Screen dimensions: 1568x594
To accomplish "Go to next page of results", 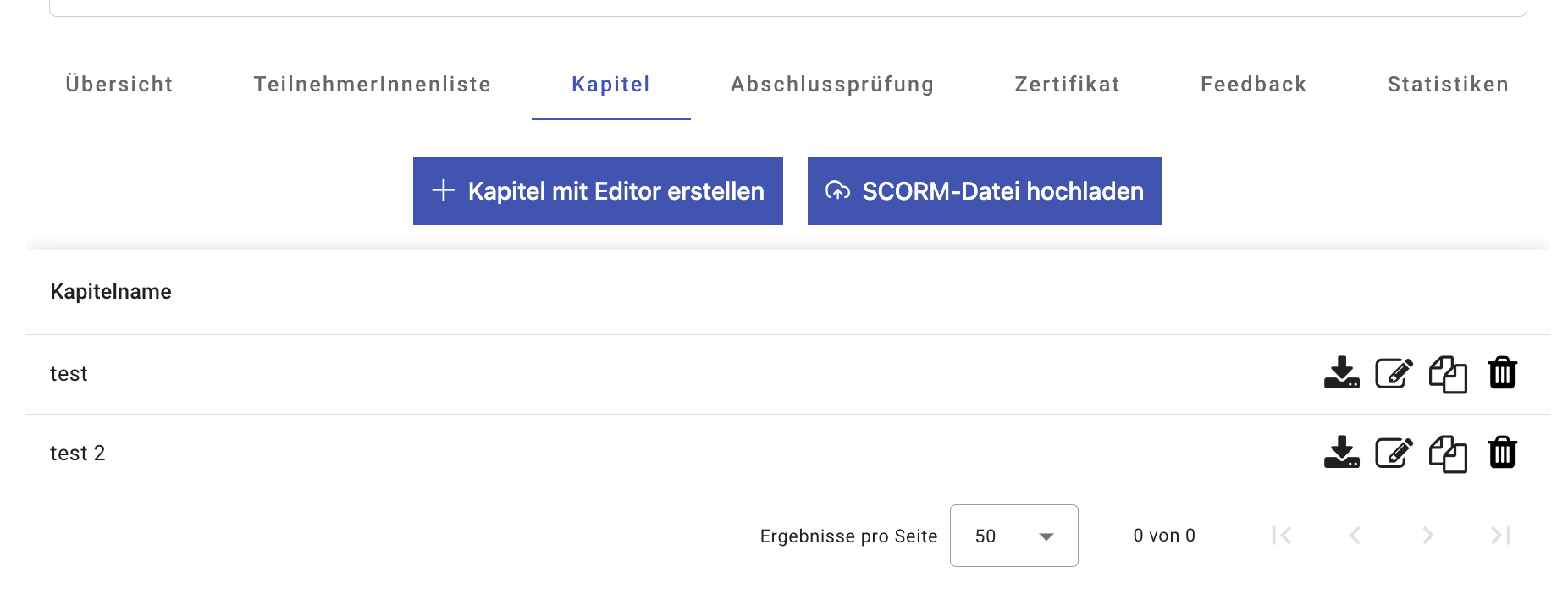I will [x=1427, y=536].
